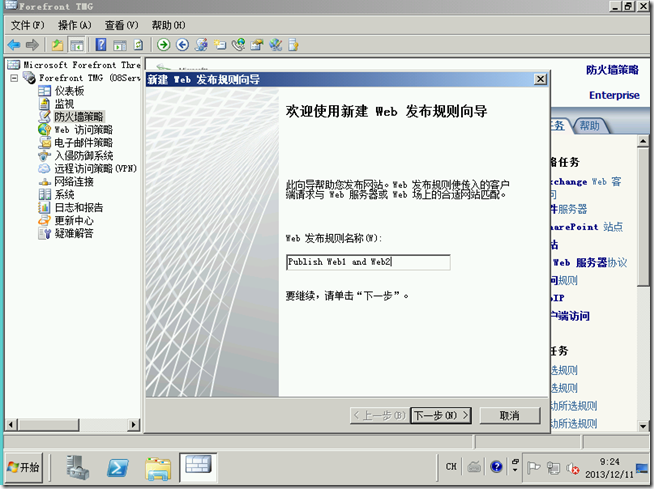Switch to the 帮助 tab in task pane

pyautogui.click(x=589, y=126)
